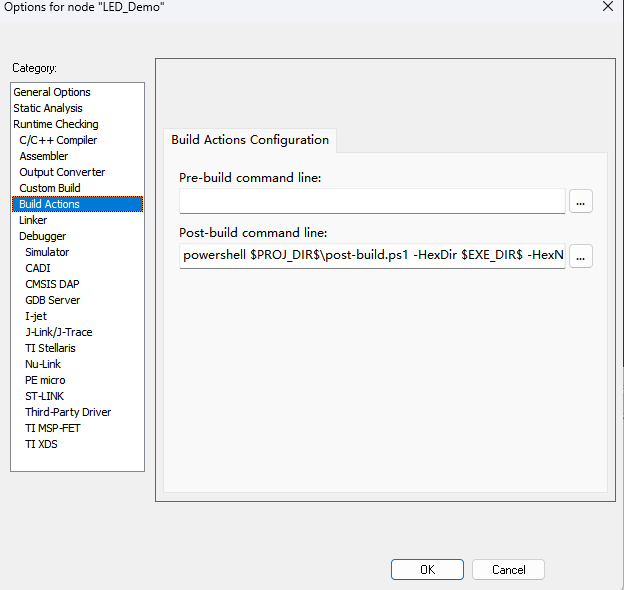Image resolution: width=624 pixels, height=590 pixels.
Task: Select Build Actions category
Action: [x=78, y=204]
